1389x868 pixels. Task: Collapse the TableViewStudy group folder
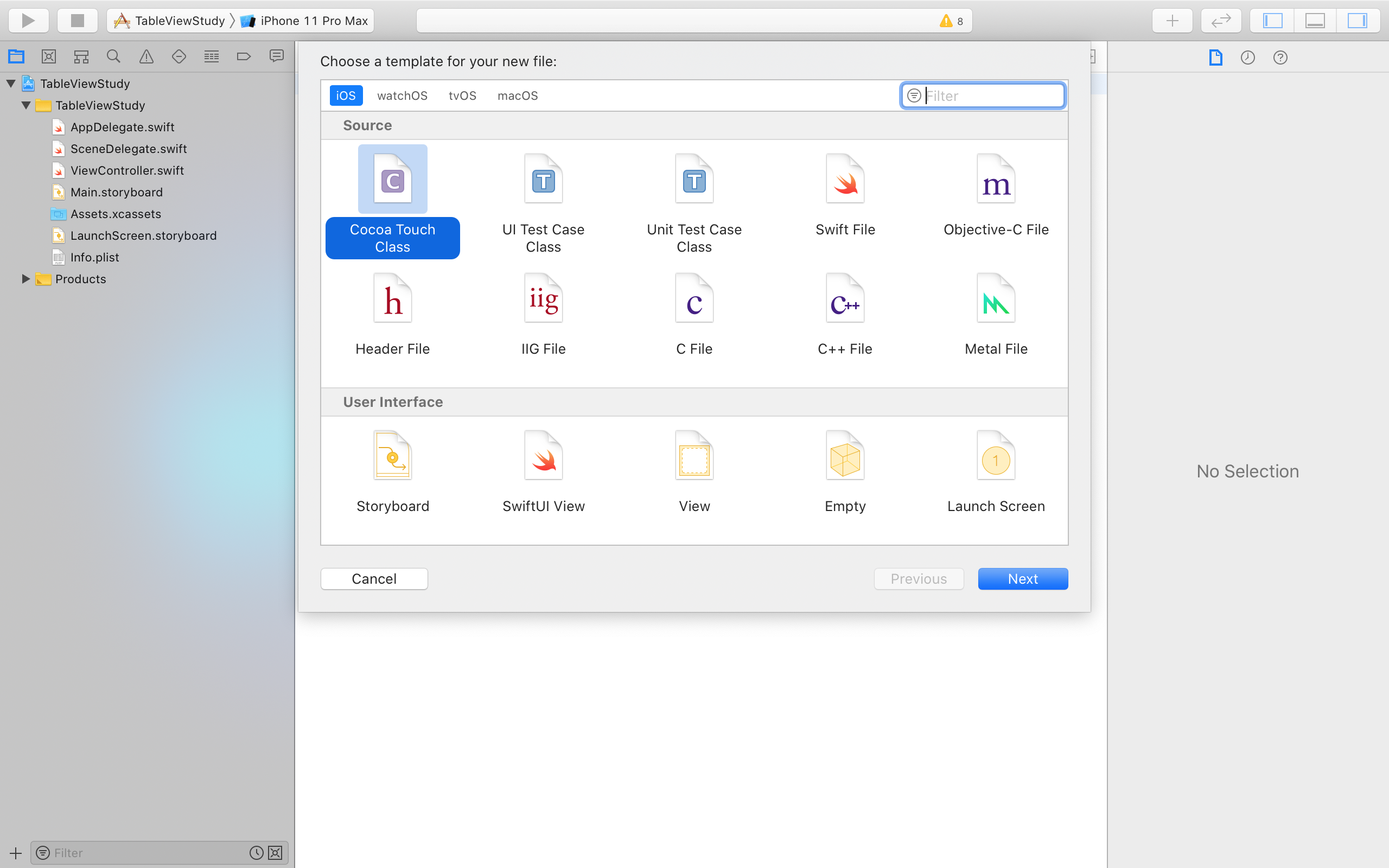point(26,105)
